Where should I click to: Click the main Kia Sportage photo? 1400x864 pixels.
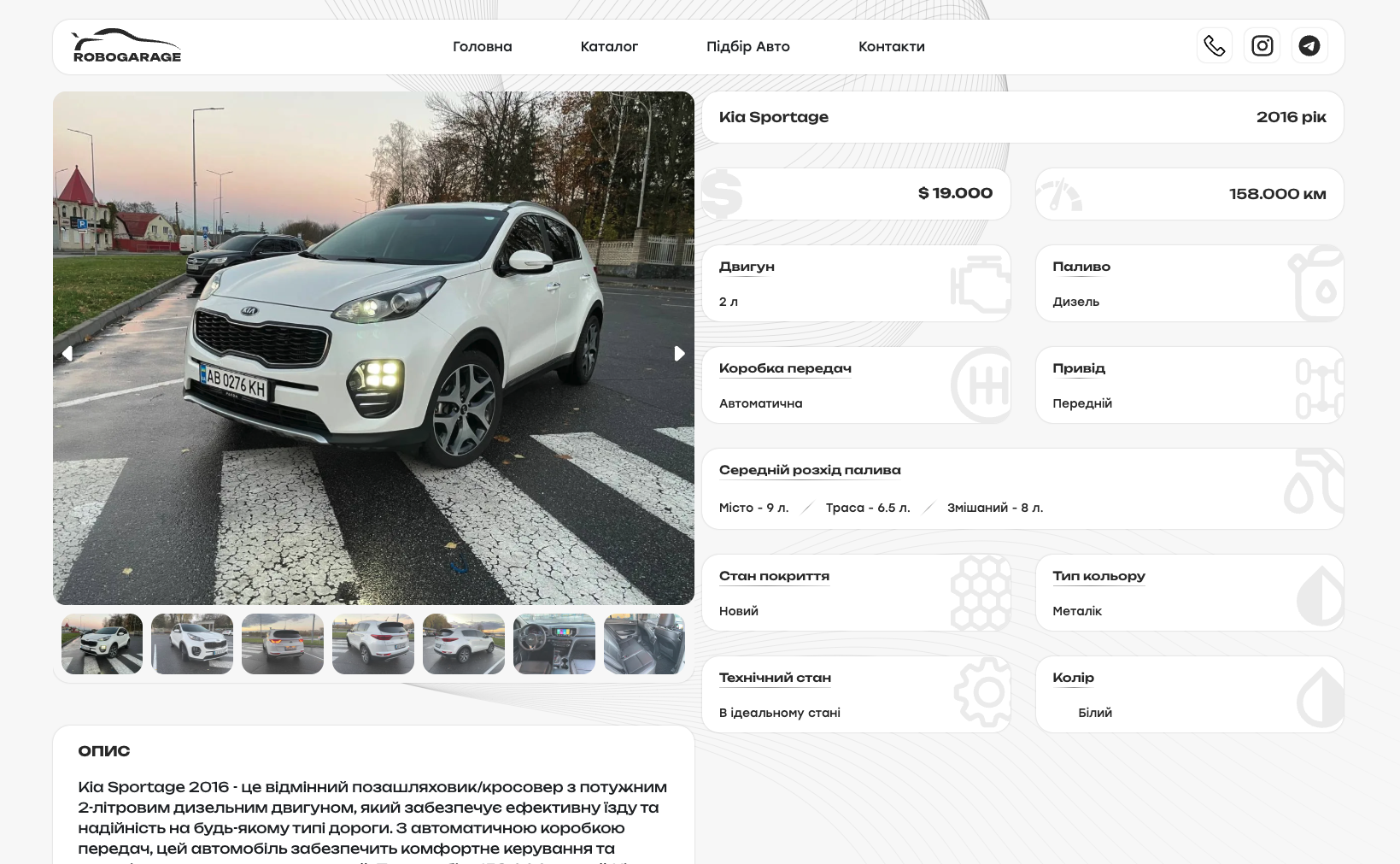pyautogui.click(x=373, y=348)
